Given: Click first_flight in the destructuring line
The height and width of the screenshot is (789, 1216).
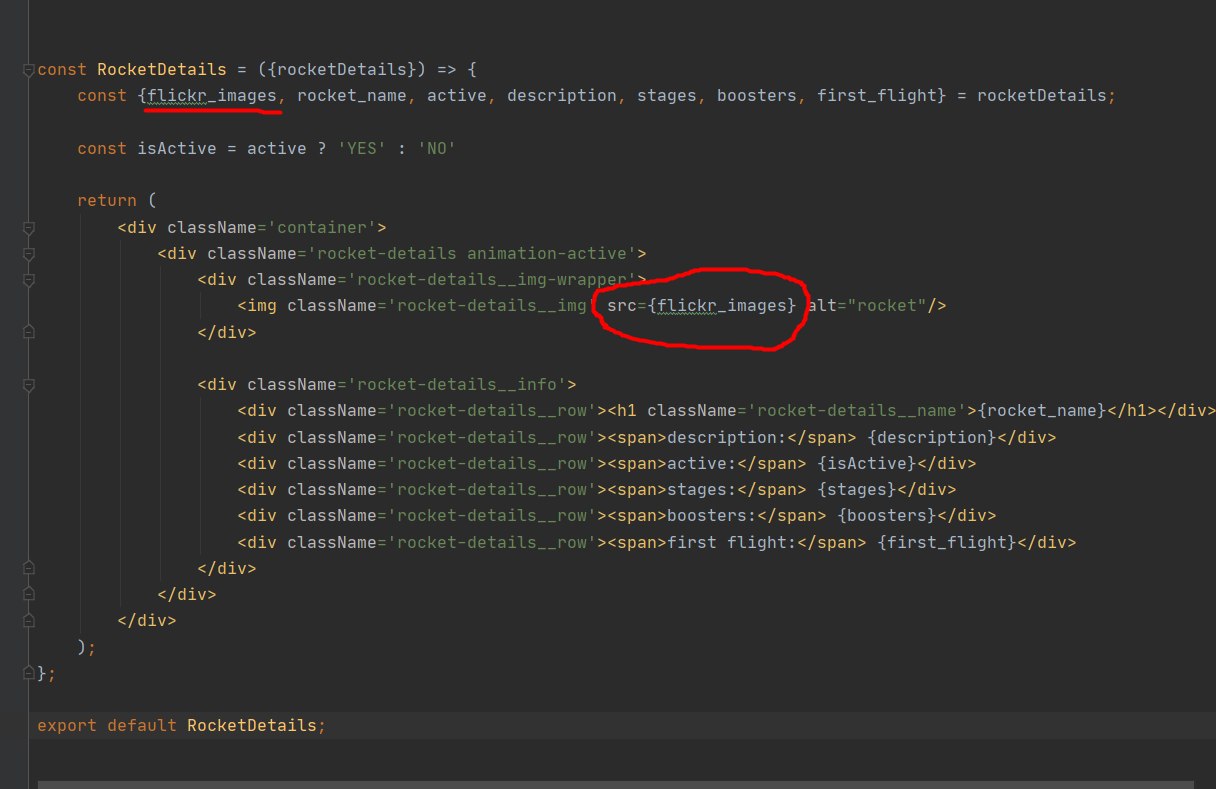Looking at the screenshot, I should point(876,96).
